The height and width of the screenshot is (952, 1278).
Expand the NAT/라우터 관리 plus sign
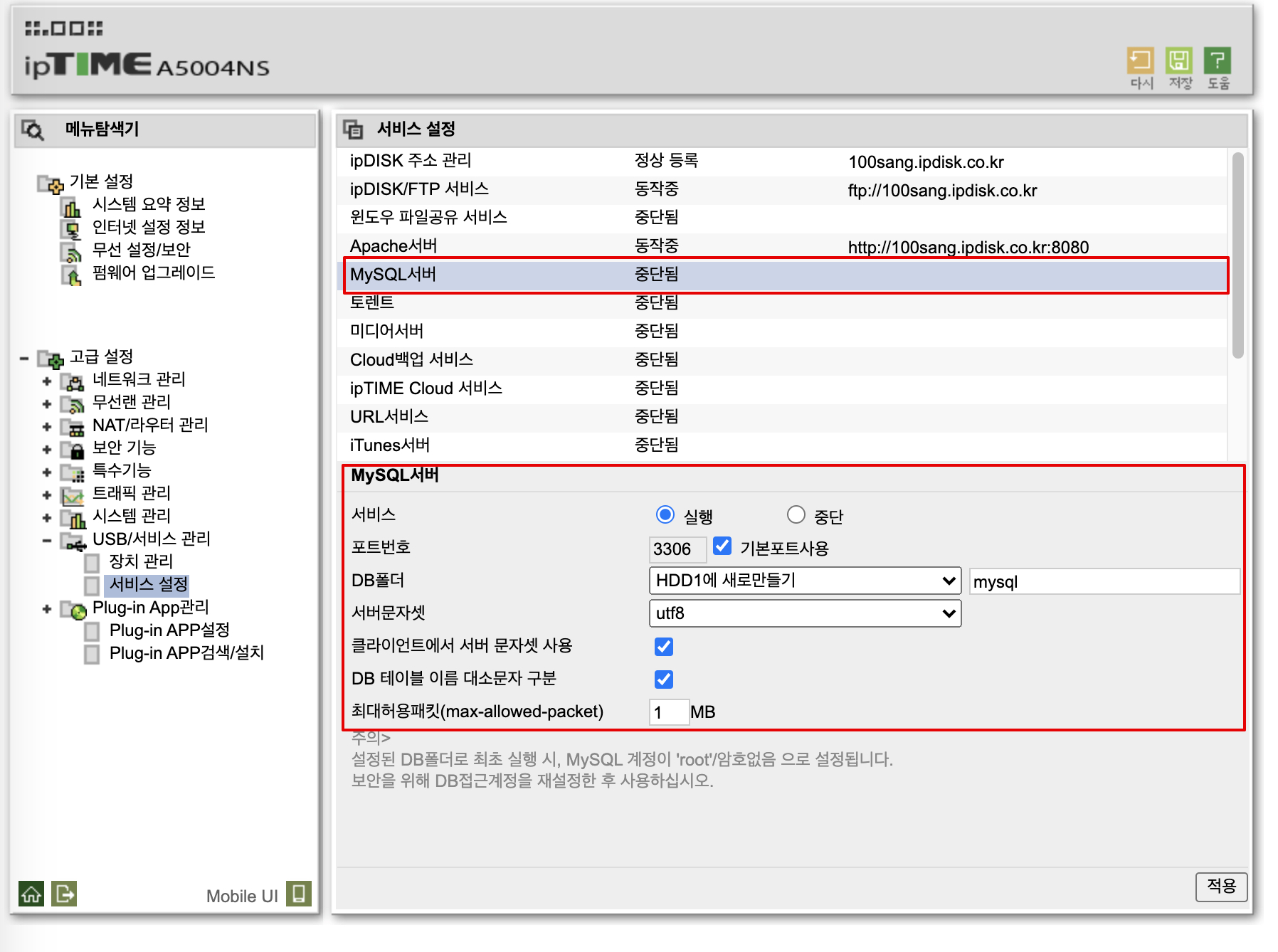pyautogui.click(x=47, y=427)
